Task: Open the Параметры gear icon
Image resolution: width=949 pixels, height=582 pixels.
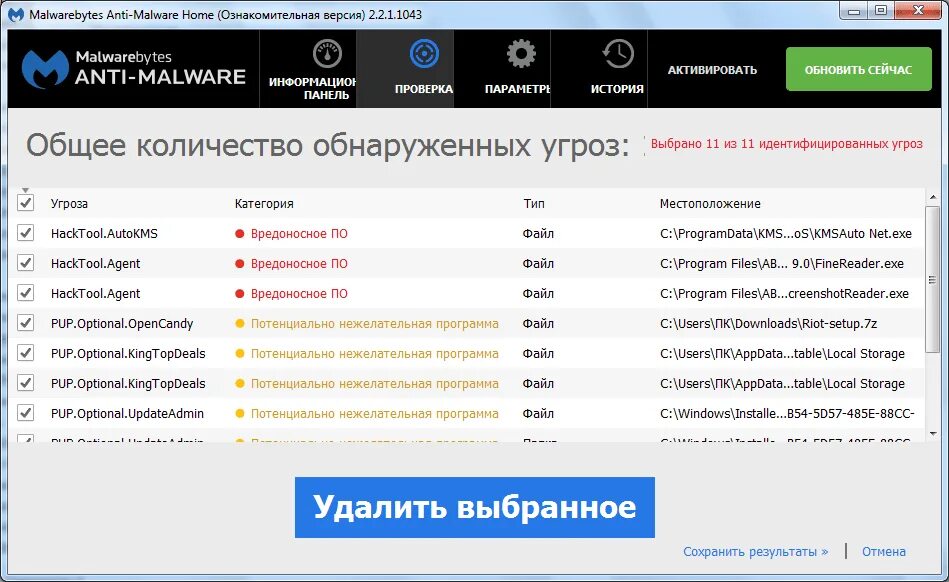Action: click(520, 54)
